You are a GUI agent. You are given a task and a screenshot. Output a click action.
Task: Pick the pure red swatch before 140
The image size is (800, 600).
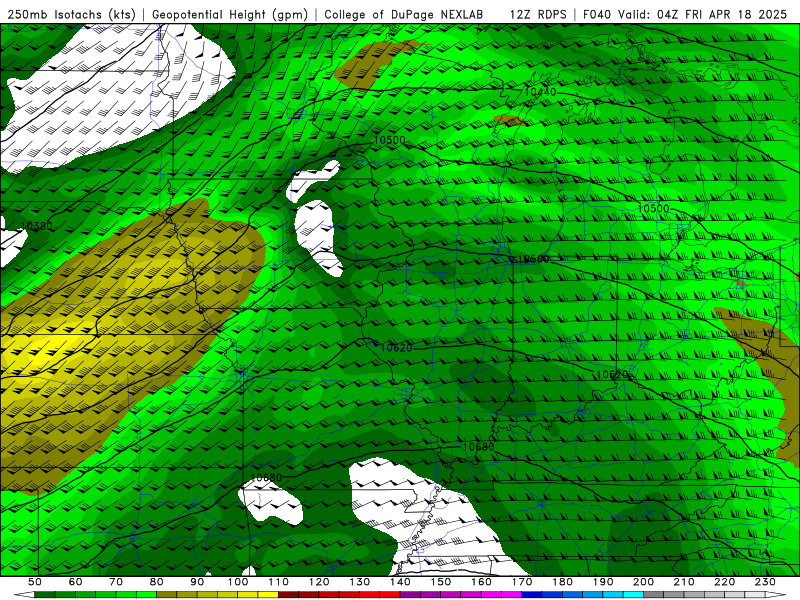coord(390,595)
